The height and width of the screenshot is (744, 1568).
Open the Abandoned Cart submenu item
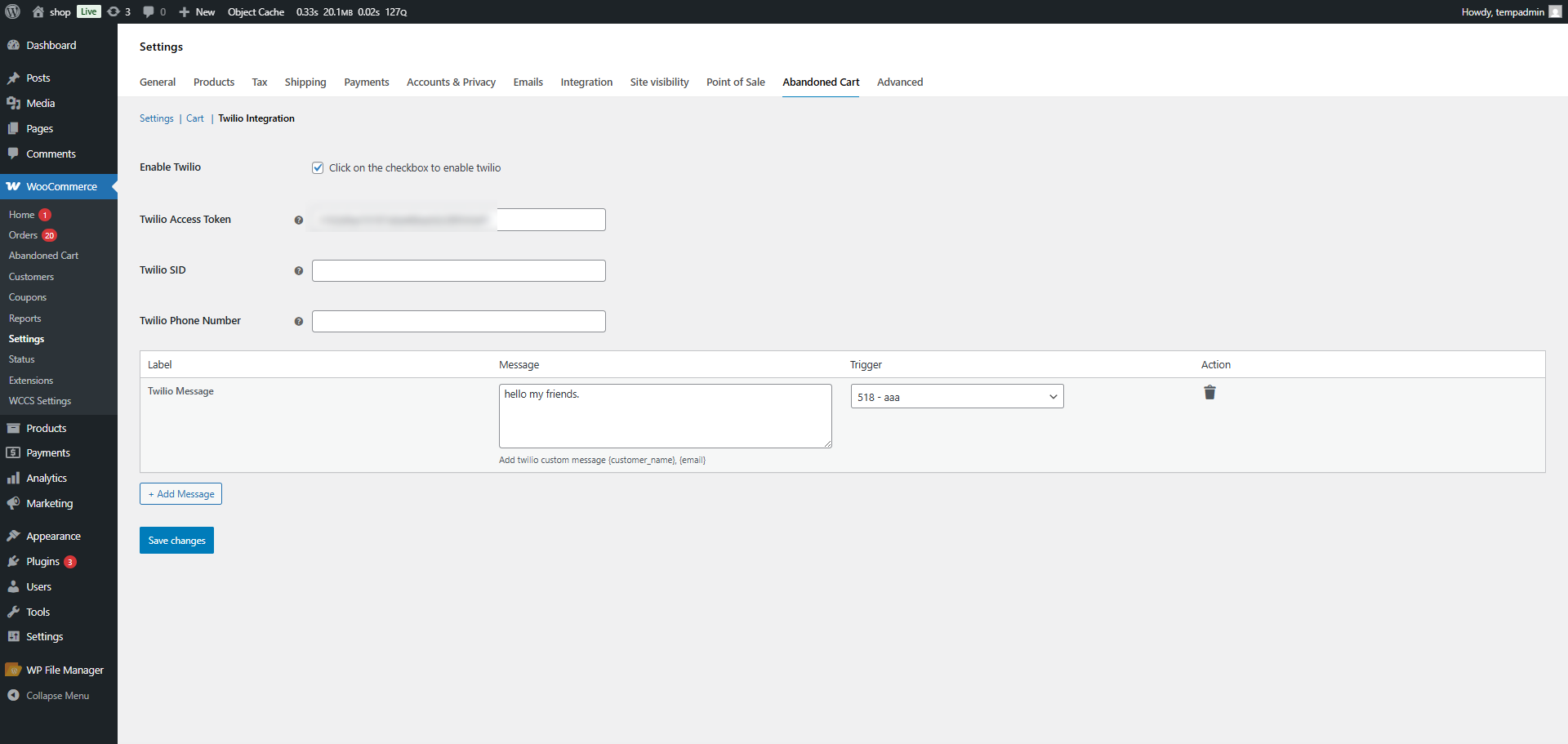click(x=43, y=256)
